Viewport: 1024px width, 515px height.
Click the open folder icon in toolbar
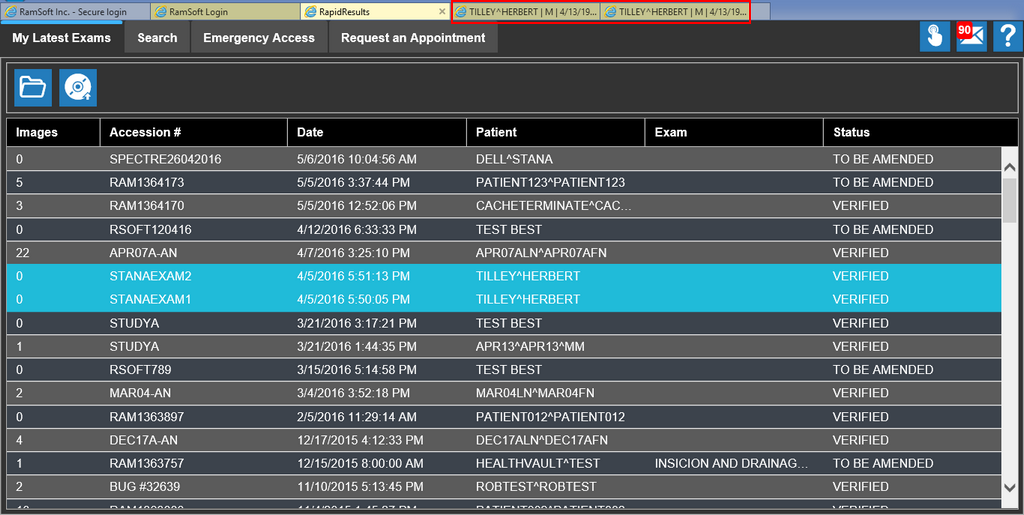(33, 88)
